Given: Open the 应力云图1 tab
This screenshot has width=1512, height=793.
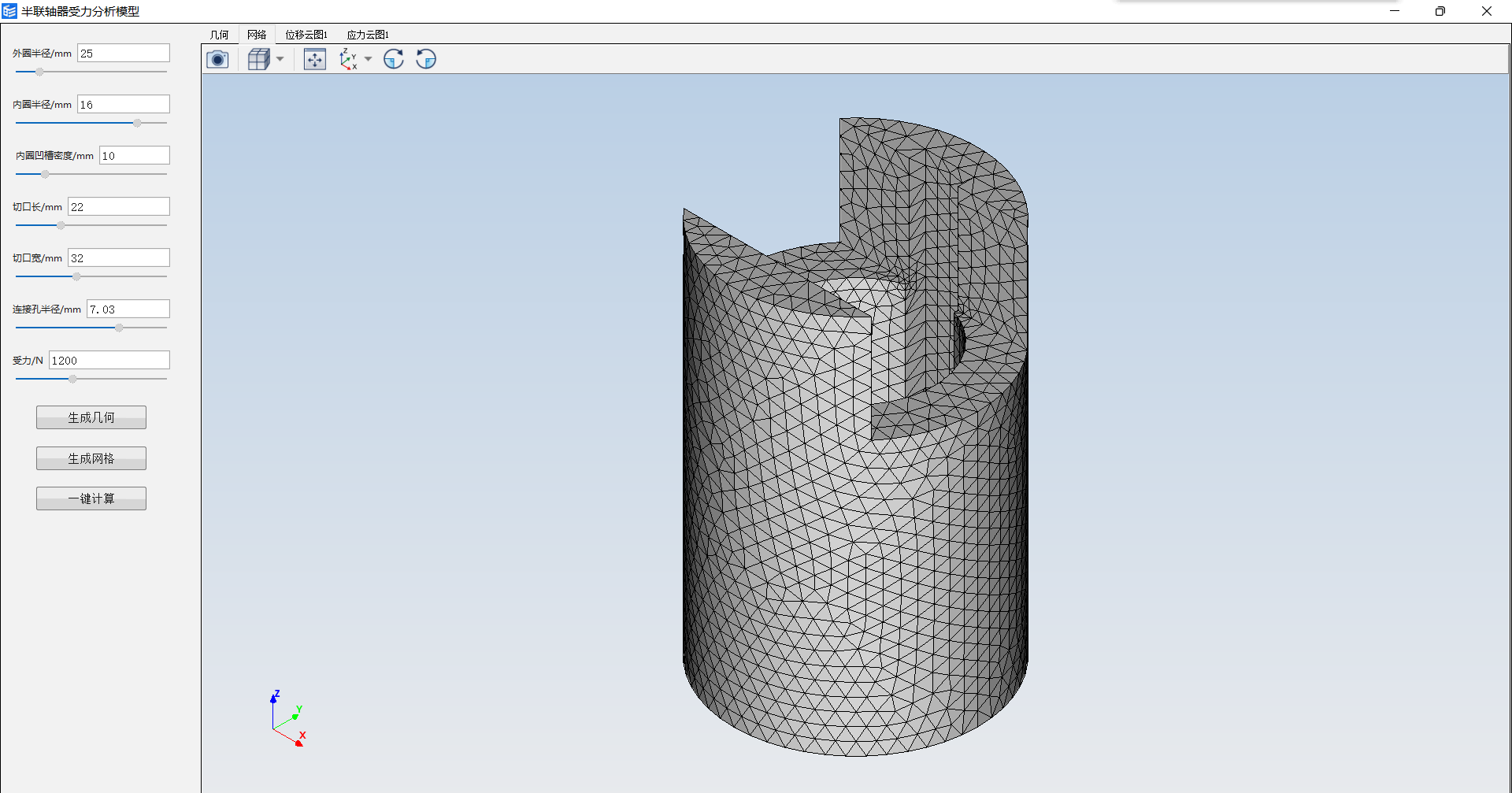Looking at the screenshot, I should [x=368, y=35].
